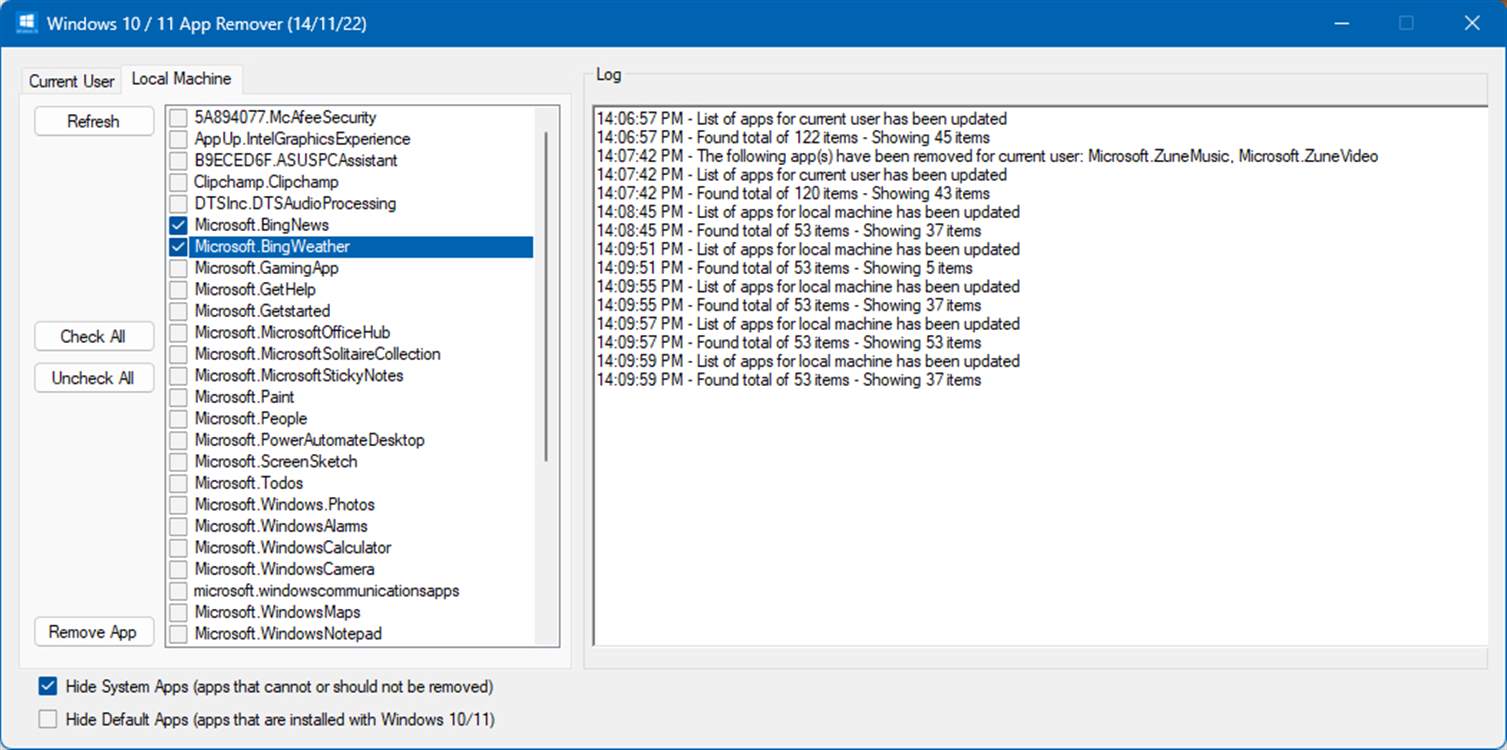
Task: Click log line 'Showing 5 items'
Action: [784, 268]
